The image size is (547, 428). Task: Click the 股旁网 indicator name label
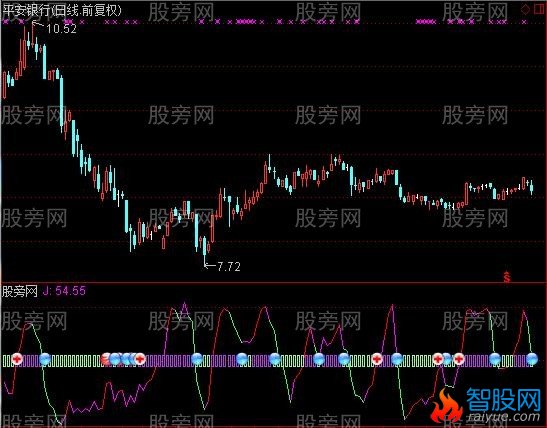[20, 291]
